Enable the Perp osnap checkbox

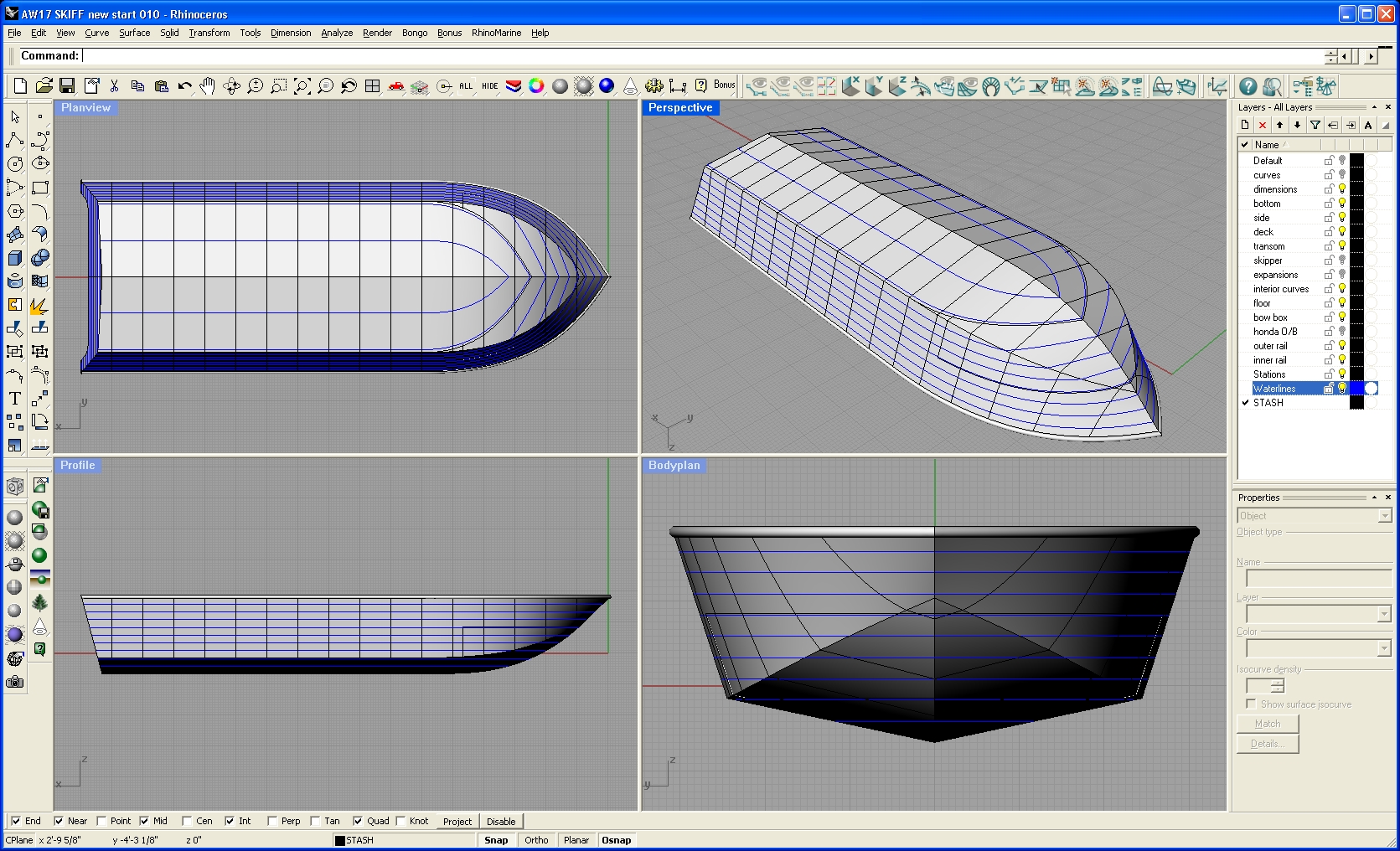(x=272, y=821)
